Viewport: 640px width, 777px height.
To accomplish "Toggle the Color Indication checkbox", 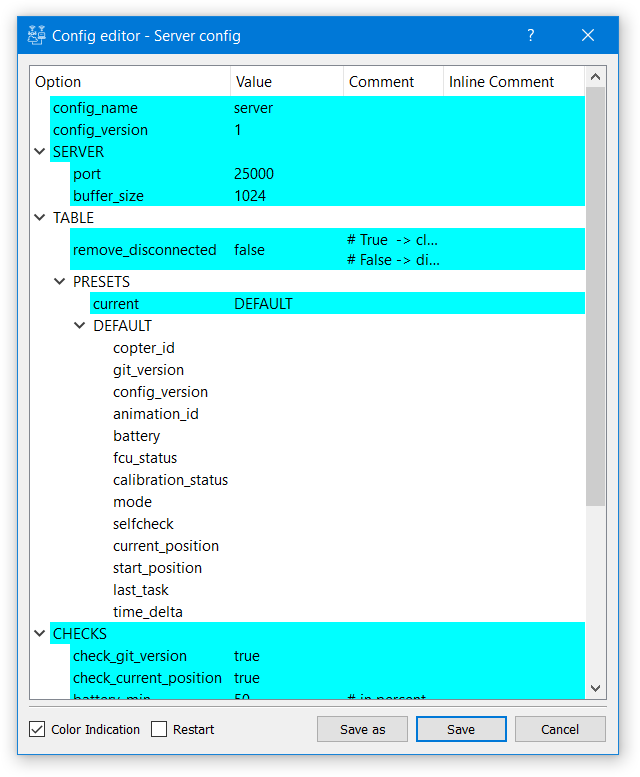I will 37,729.
